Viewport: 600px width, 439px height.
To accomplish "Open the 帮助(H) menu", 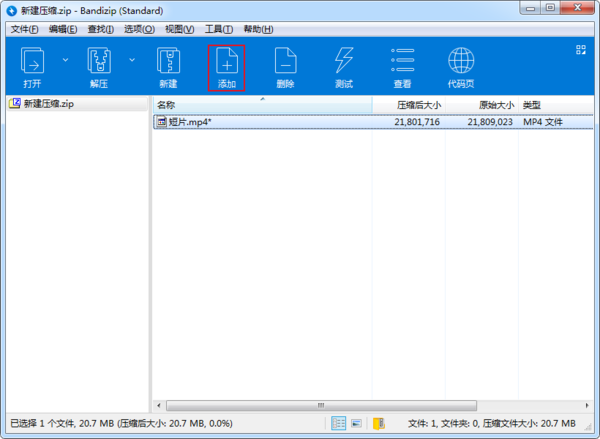I will click(x=258, y=29).
